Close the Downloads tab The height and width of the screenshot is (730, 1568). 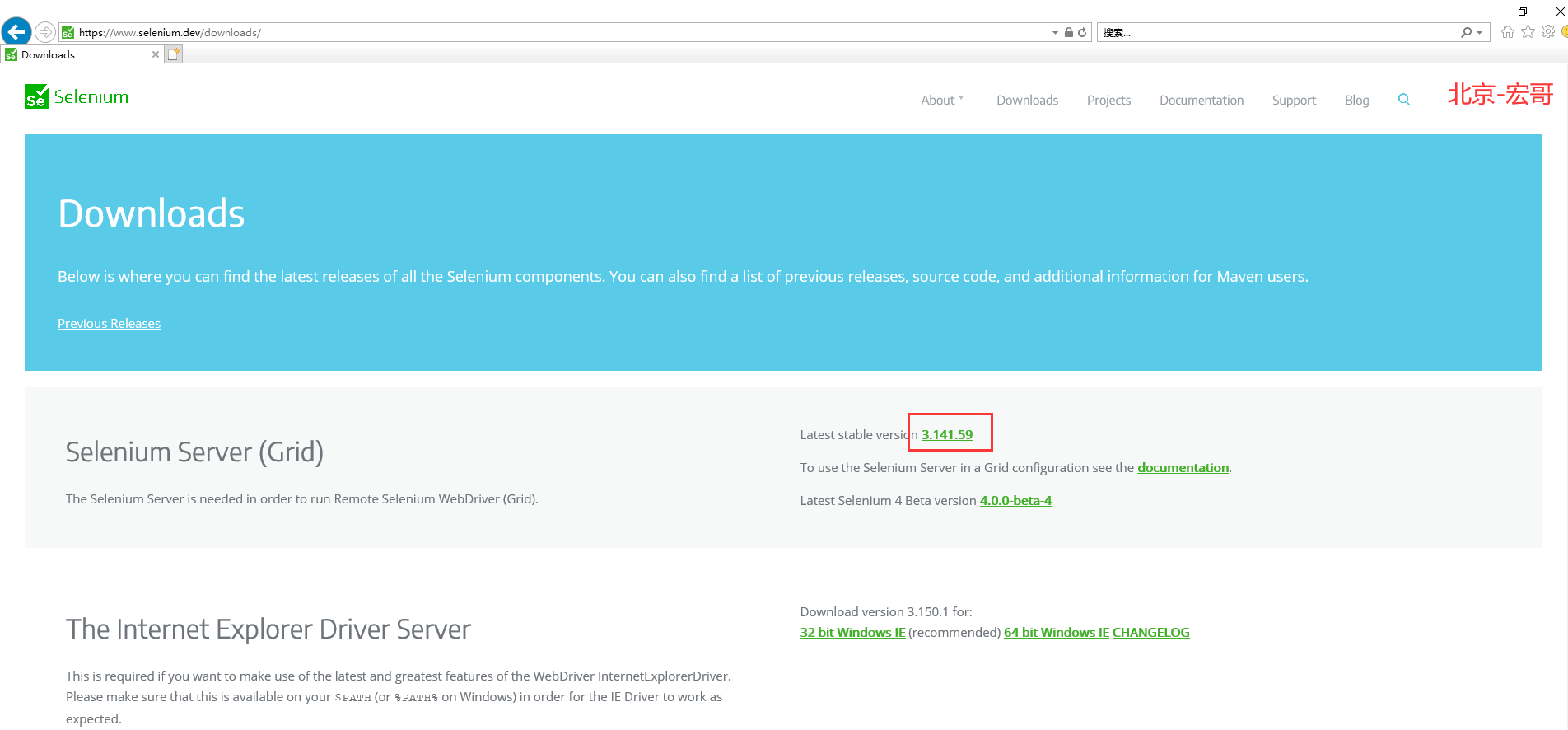point(156,54)
